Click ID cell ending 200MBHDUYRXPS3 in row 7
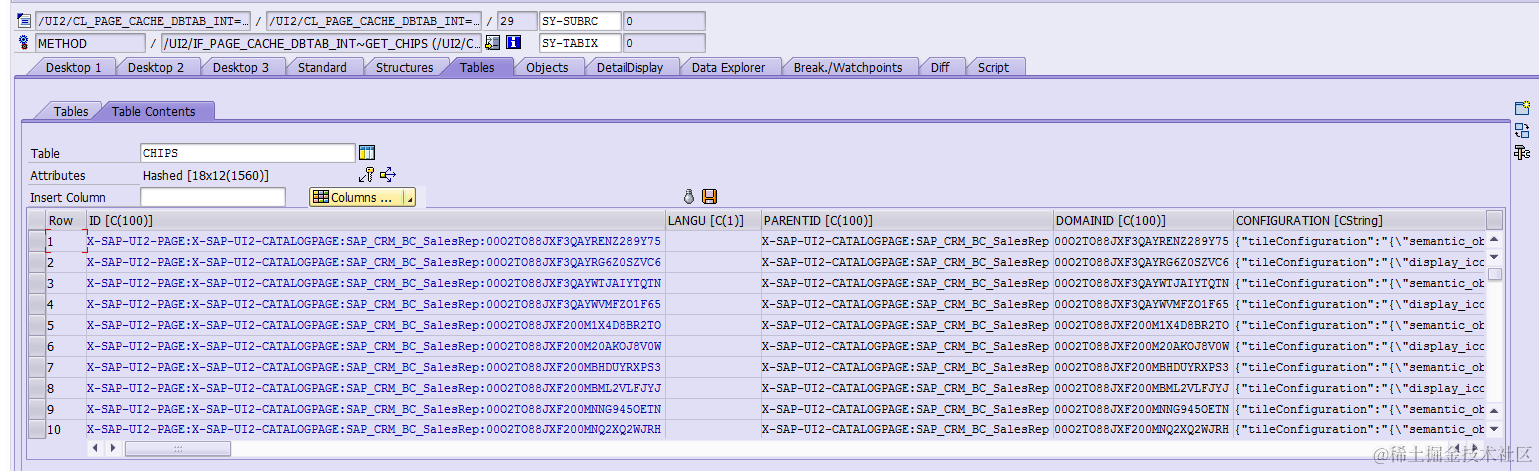Viewport: 1539px width, 471px height. click(x=374, y=367)
